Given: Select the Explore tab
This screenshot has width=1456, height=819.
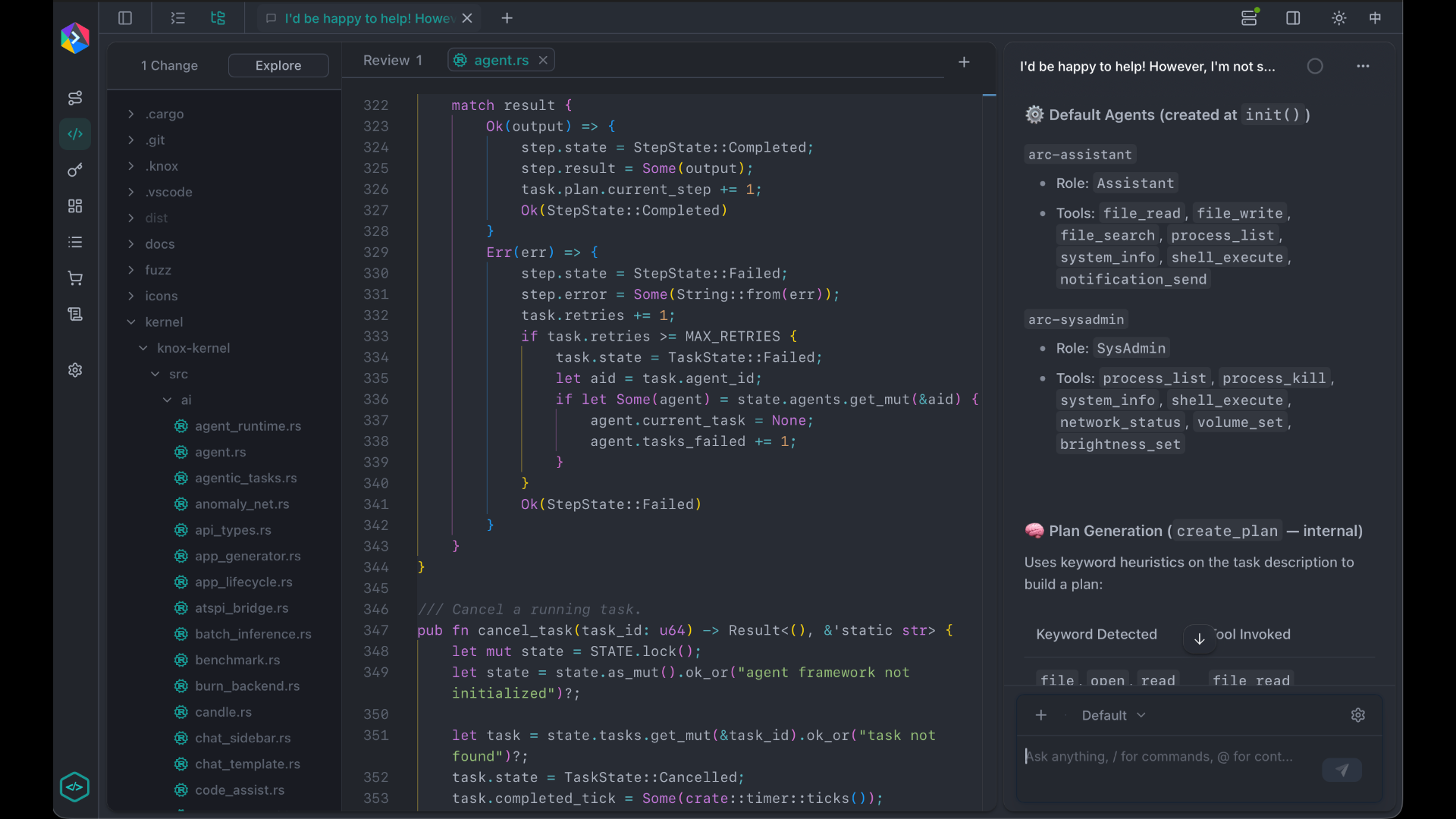Looking at the screenshot, I should pos(278,65).
